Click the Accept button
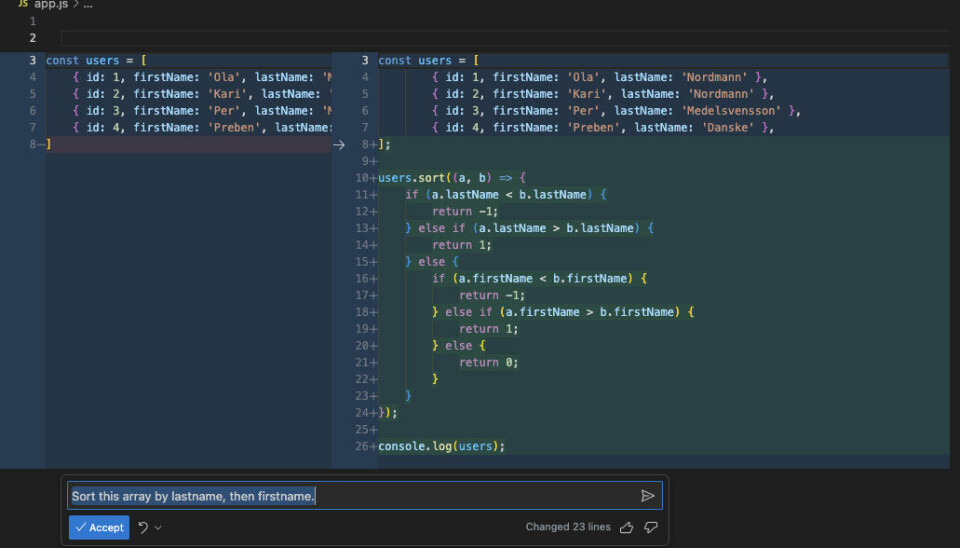The width and height of the screenshot is (960, 548). click(x=99, y=527)
